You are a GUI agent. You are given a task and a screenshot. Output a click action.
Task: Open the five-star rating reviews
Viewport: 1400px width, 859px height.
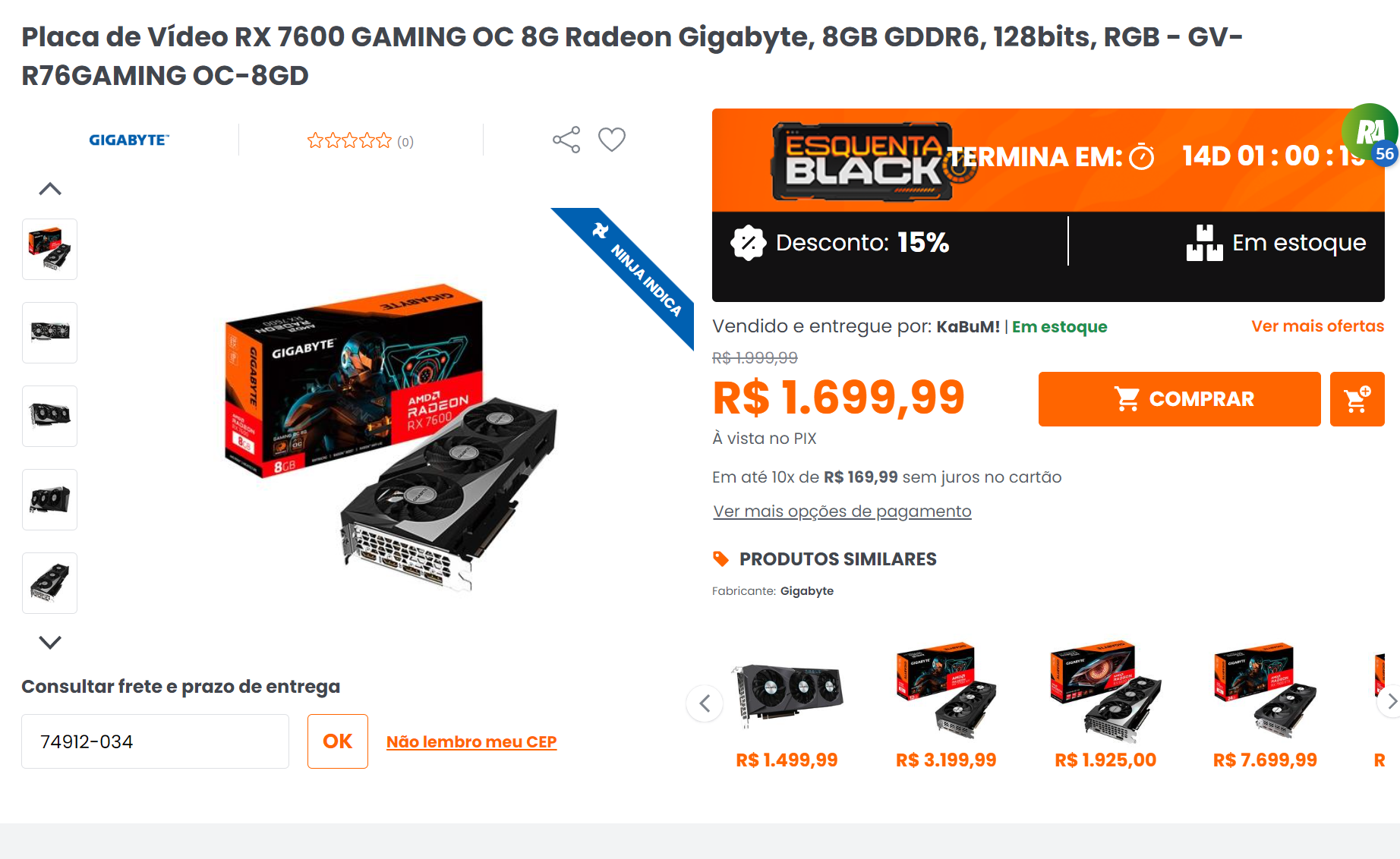coord(360,140)
